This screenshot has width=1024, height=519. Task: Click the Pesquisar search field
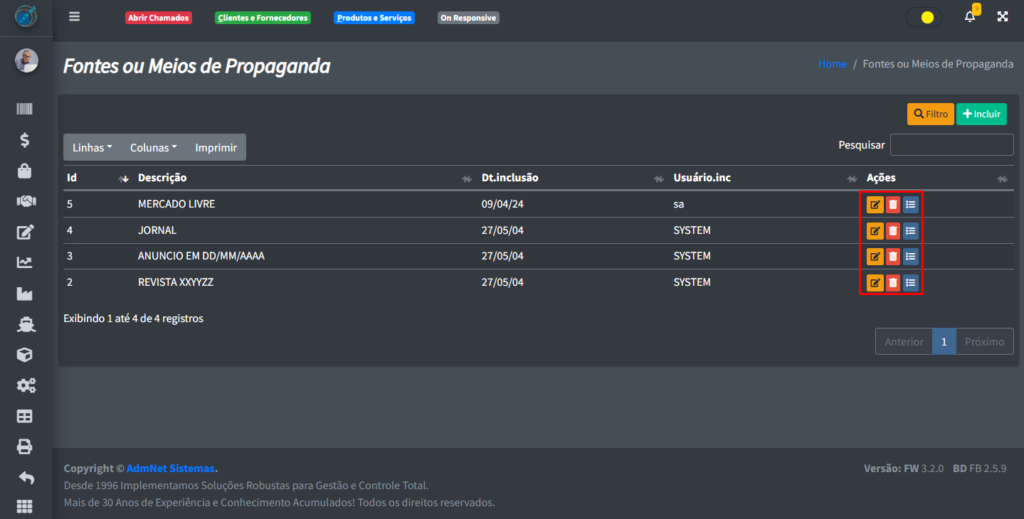(951, 146)
